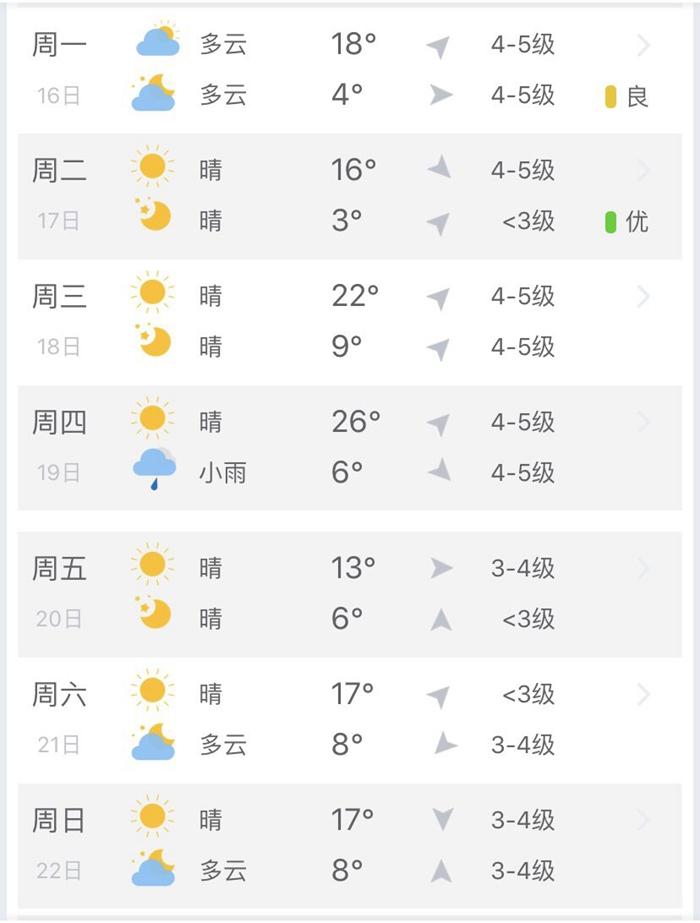700x923 pixels.
Task: Click Tuesday daytime sunny icon
Action: coord(153,167)
